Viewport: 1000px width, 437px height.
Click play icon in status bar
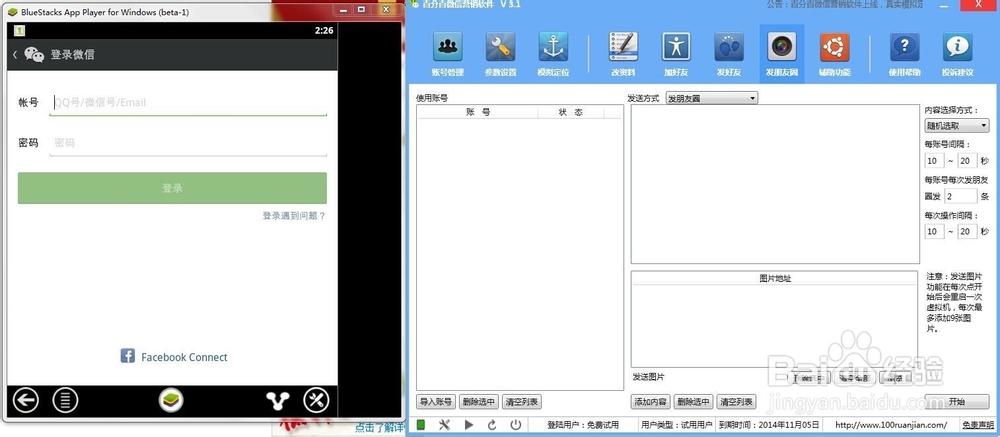tap(469, 425)
